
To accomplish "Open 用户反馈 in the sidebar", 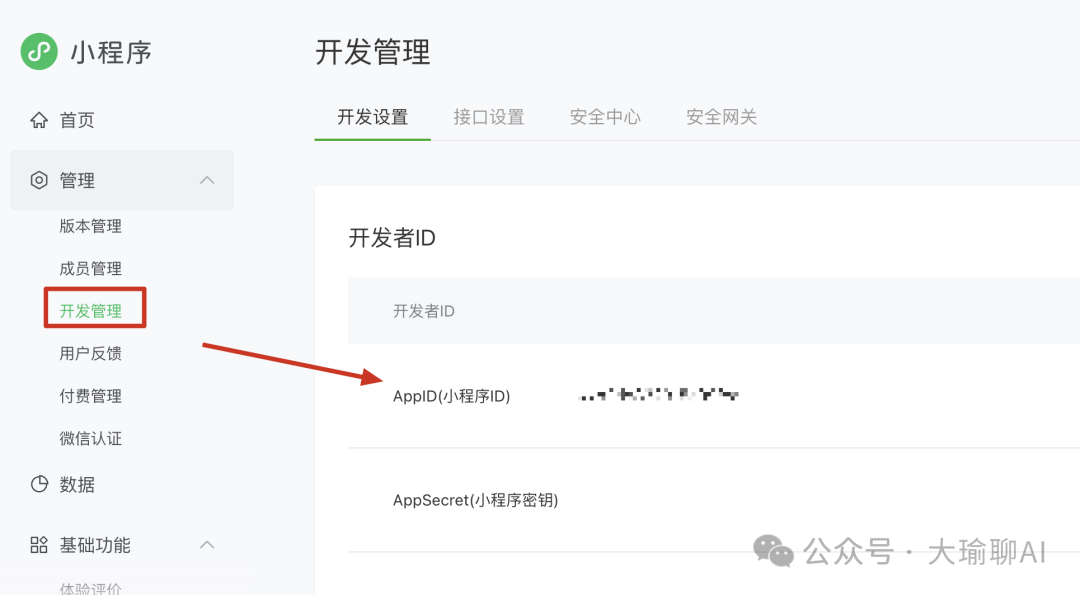I will [x=90, y=353].
